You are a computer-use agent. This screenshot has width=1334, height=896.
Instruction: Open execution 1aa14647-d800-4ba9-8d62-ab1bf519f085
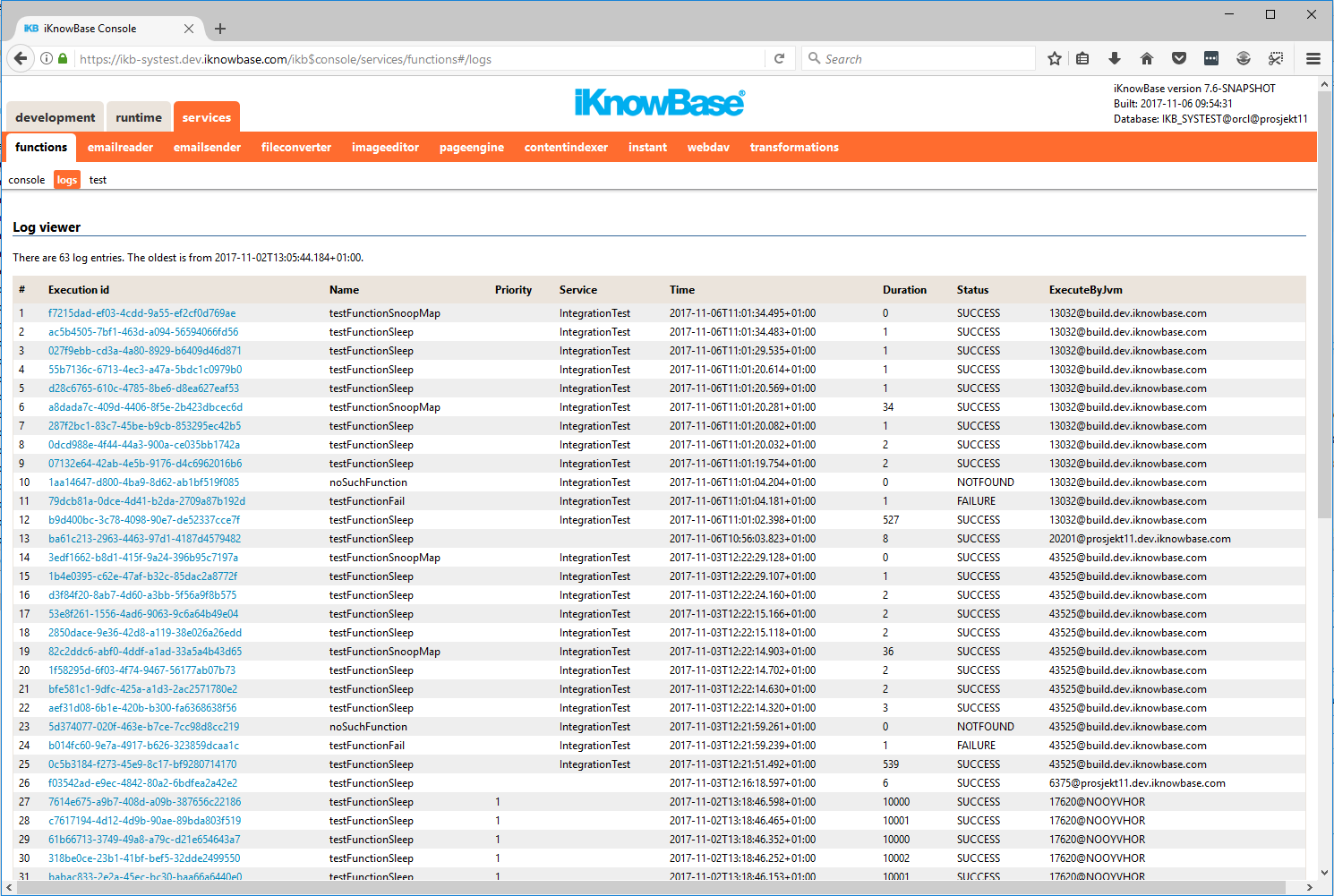point(143,482)
